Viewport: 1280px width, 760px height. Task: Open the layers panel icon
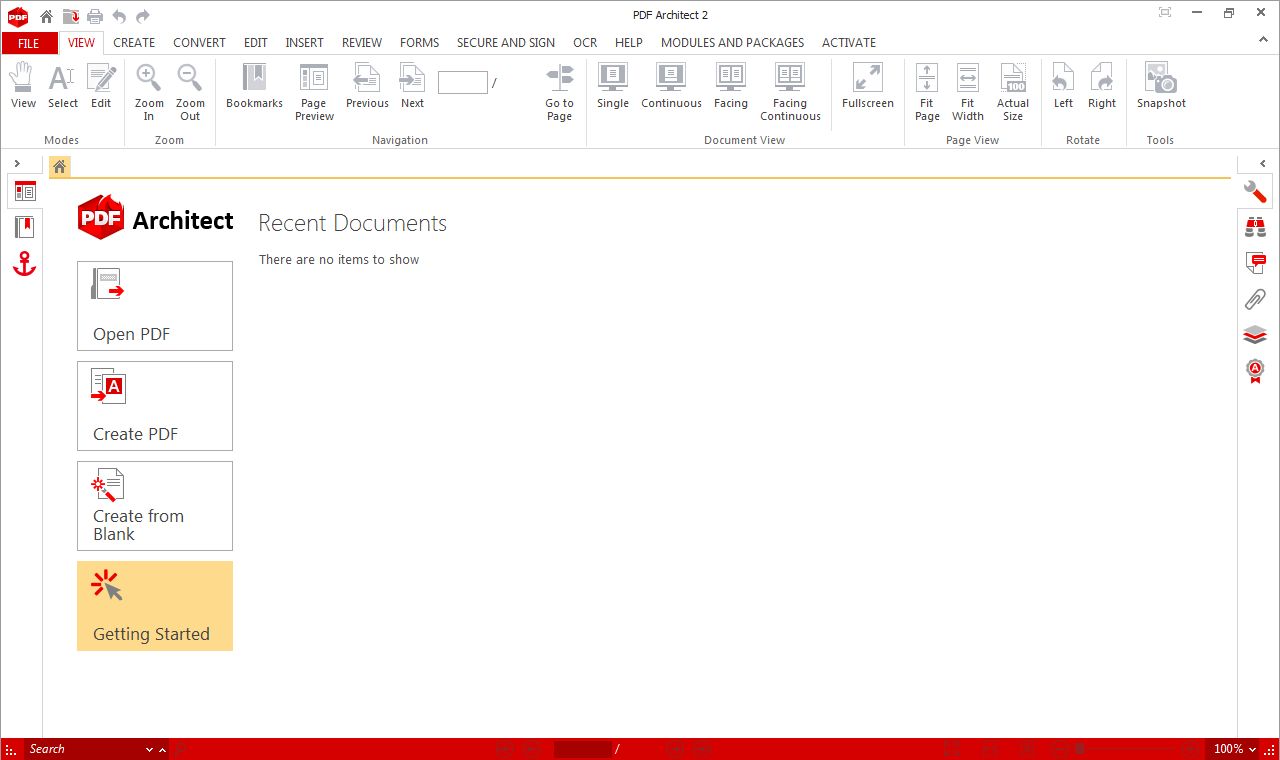[1255, 335]
